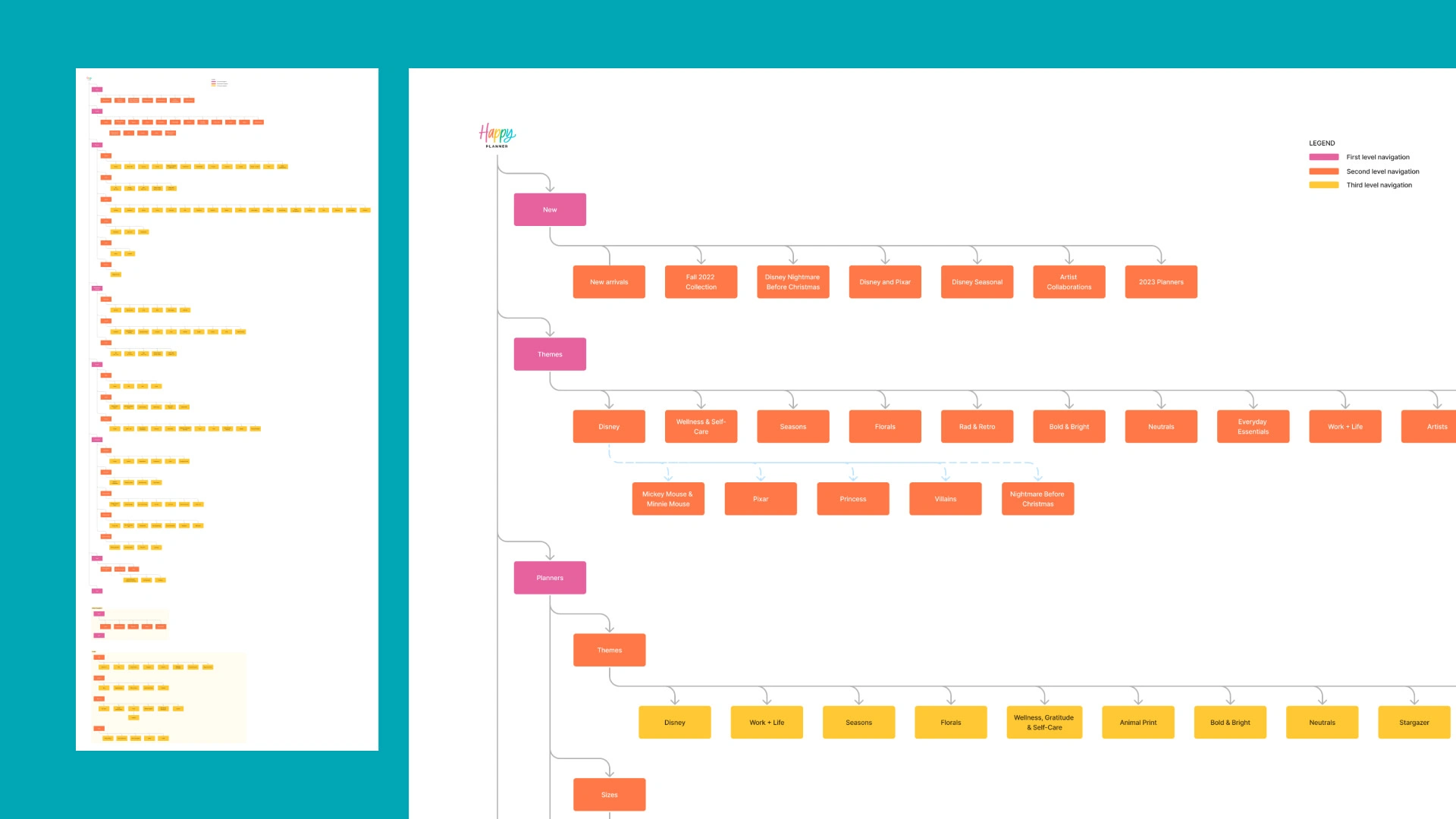Viewport: 1456px width, 819px height.
Task: Click the First level navigation label
Action: point(1378,158)
